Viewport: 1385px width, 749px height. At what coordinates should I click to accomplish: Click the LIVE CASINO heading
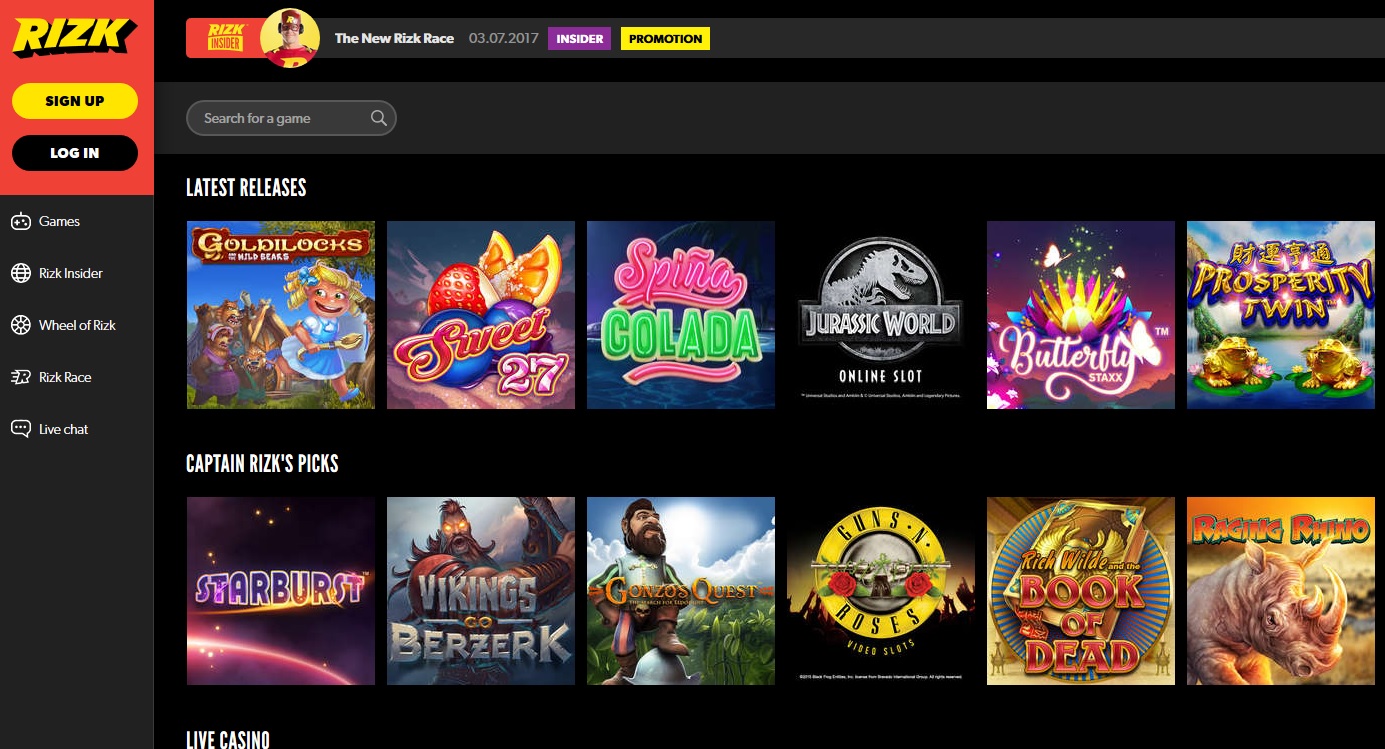pyautogui.click(x=228, y=739)
